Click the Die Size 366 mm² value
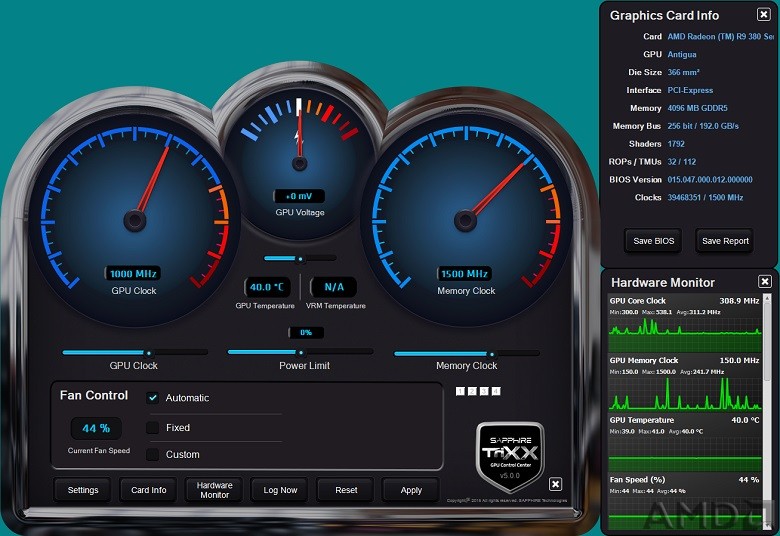 tap(683, 72)
